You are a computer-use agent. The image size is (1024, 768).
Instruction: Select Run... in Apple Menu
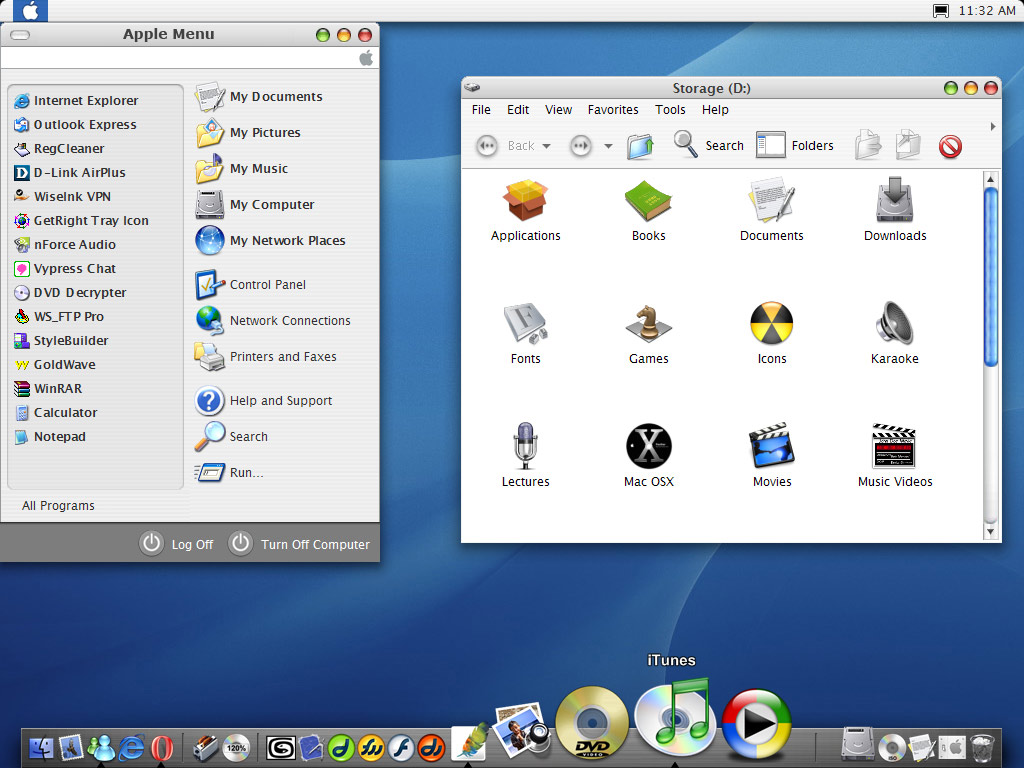click(229, 472)
